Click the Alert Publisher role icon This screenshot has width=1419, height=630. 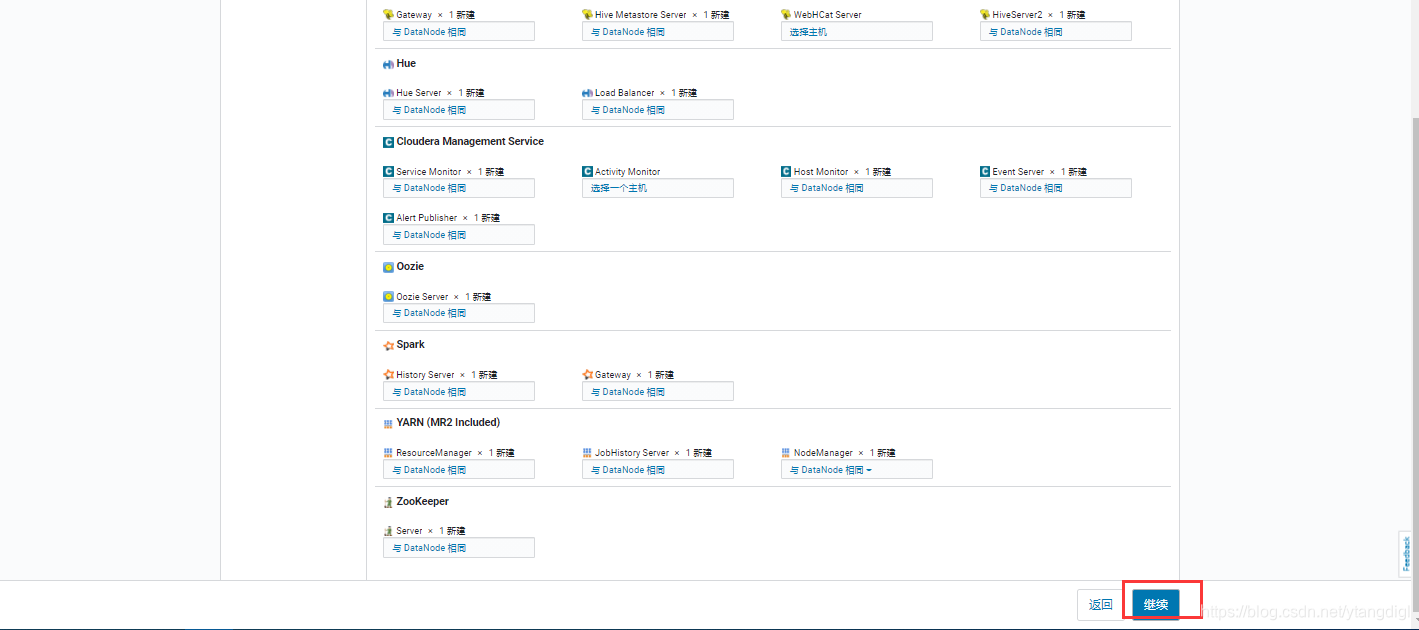(388, 218)
